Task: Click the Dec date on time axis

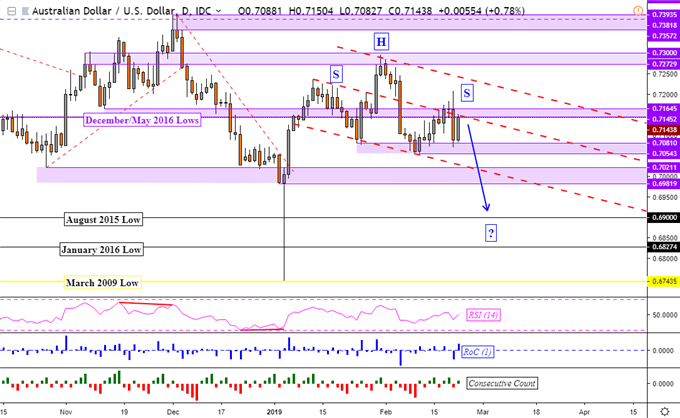Action: click(x=173, y=411)
